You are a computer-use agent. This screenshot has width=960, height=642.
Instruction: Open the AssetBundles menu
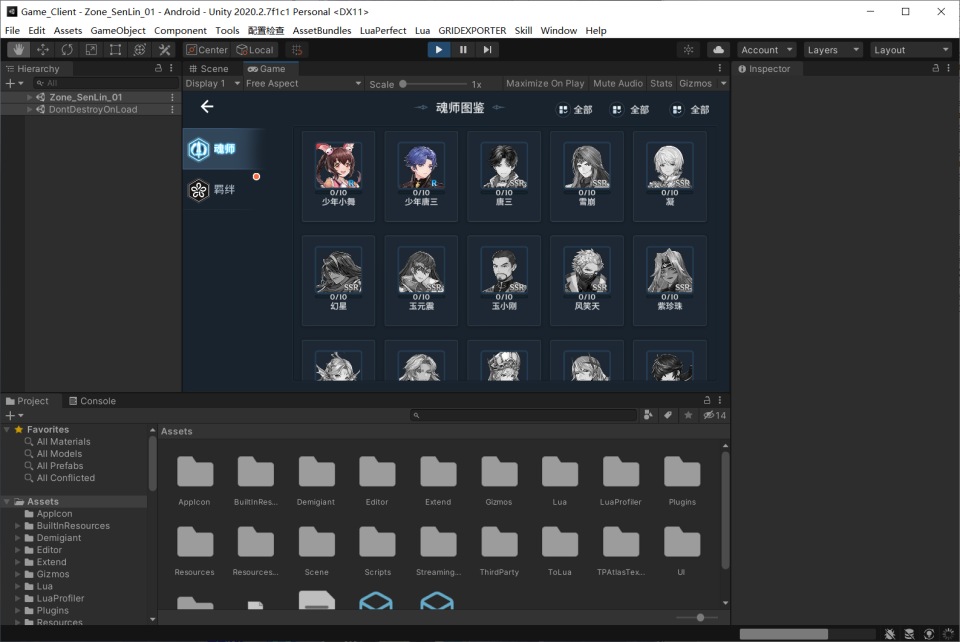point(321,31)
